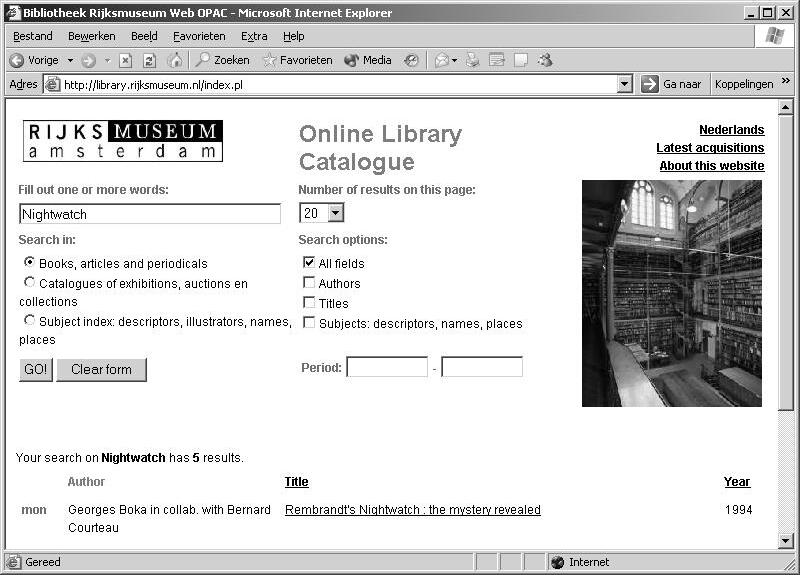Click the Rijksmuseum Amsterdam logo
The height and width of the screenshot is (575, 800).
pyautogui.click(x=123, y=141)
